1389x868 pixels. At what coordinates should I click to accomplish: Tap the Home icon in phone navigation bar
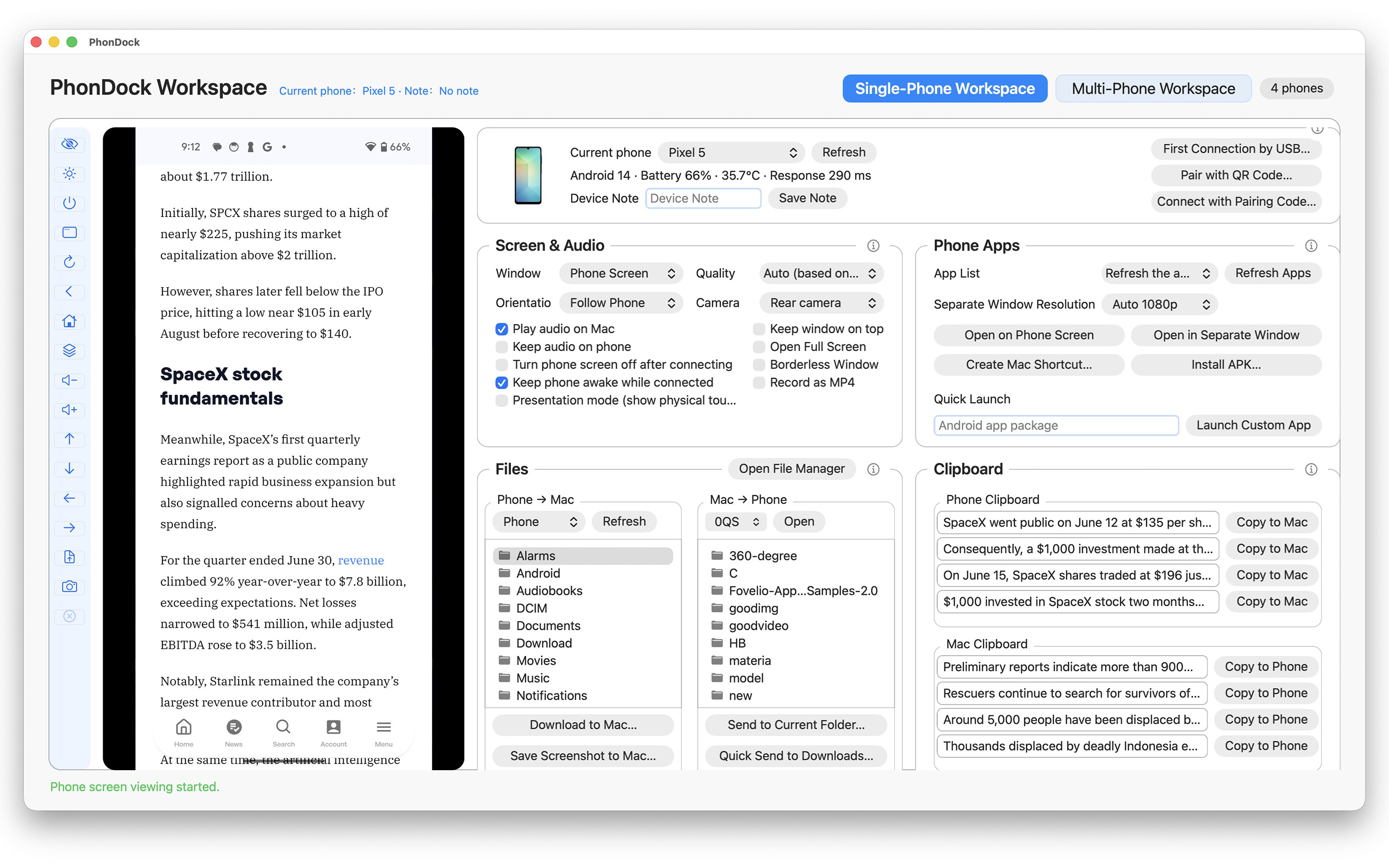184,732
